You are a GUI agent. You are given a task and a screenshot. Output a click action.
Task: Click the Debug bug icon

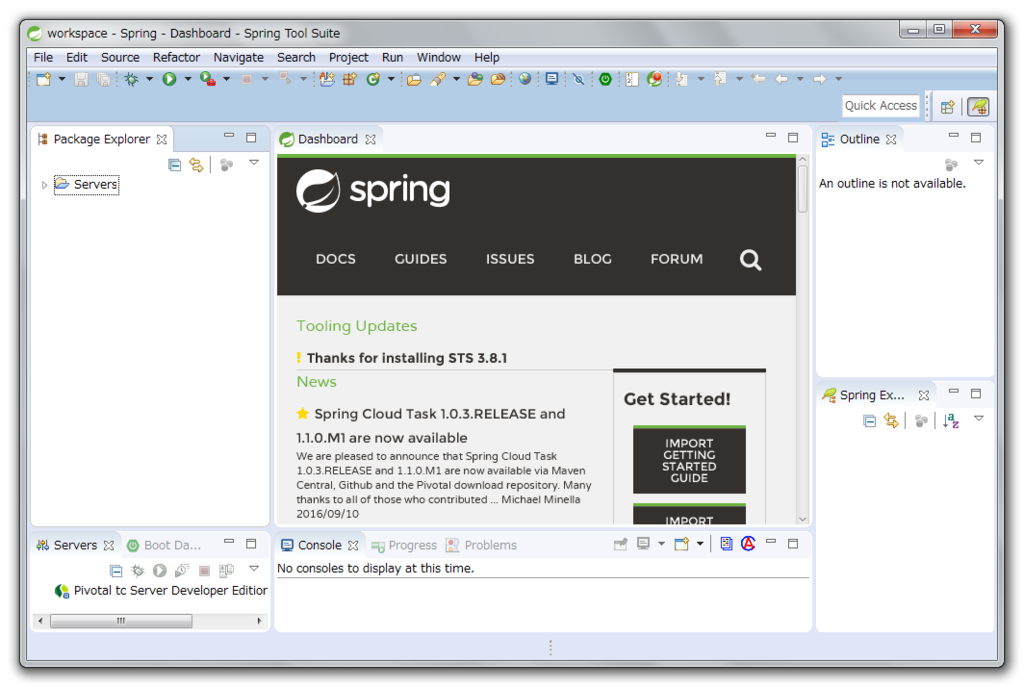[x=131, y=79]
